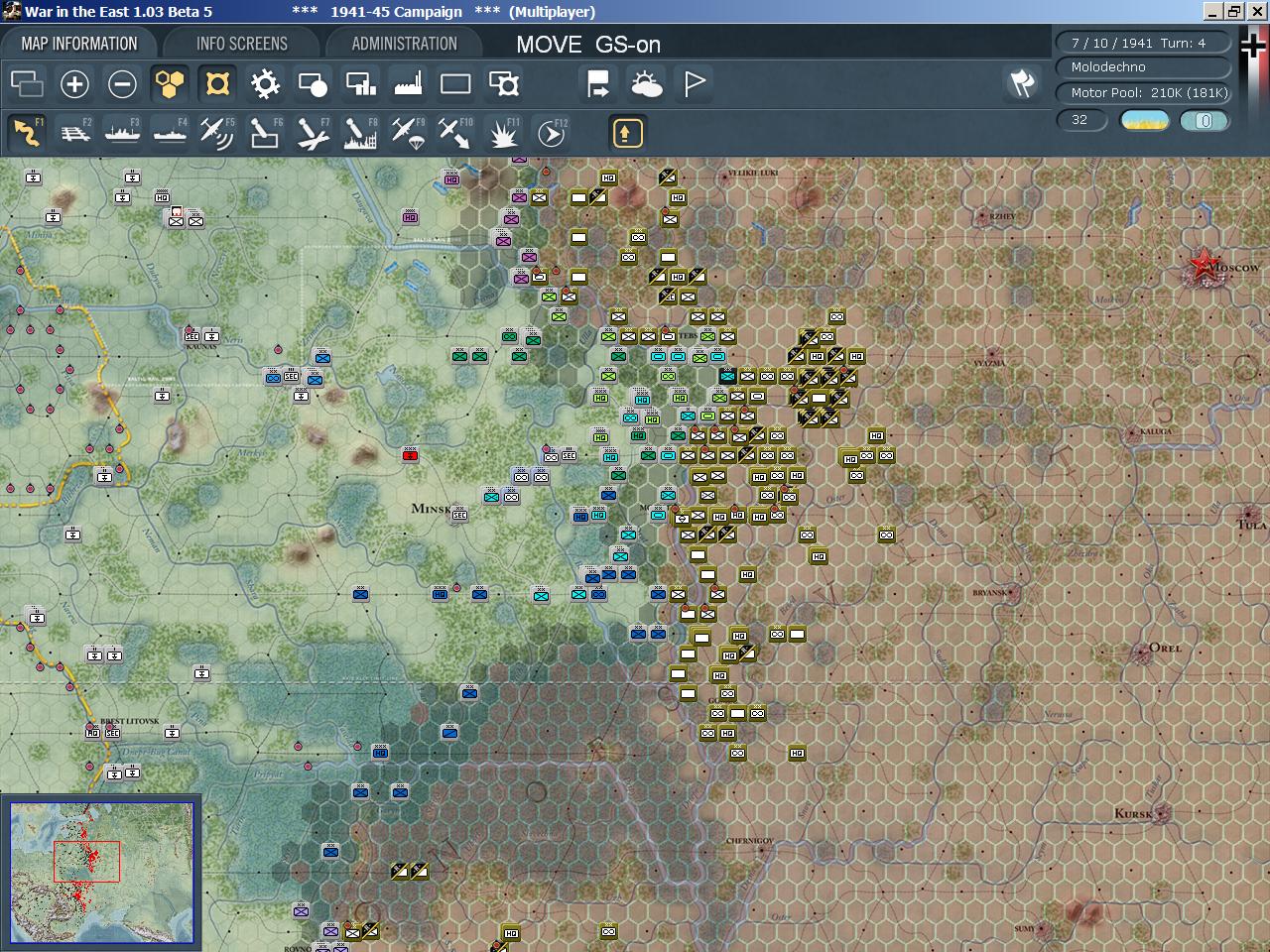
Task: Select the F11 explosion mode icon
Action: pos(504,132)
